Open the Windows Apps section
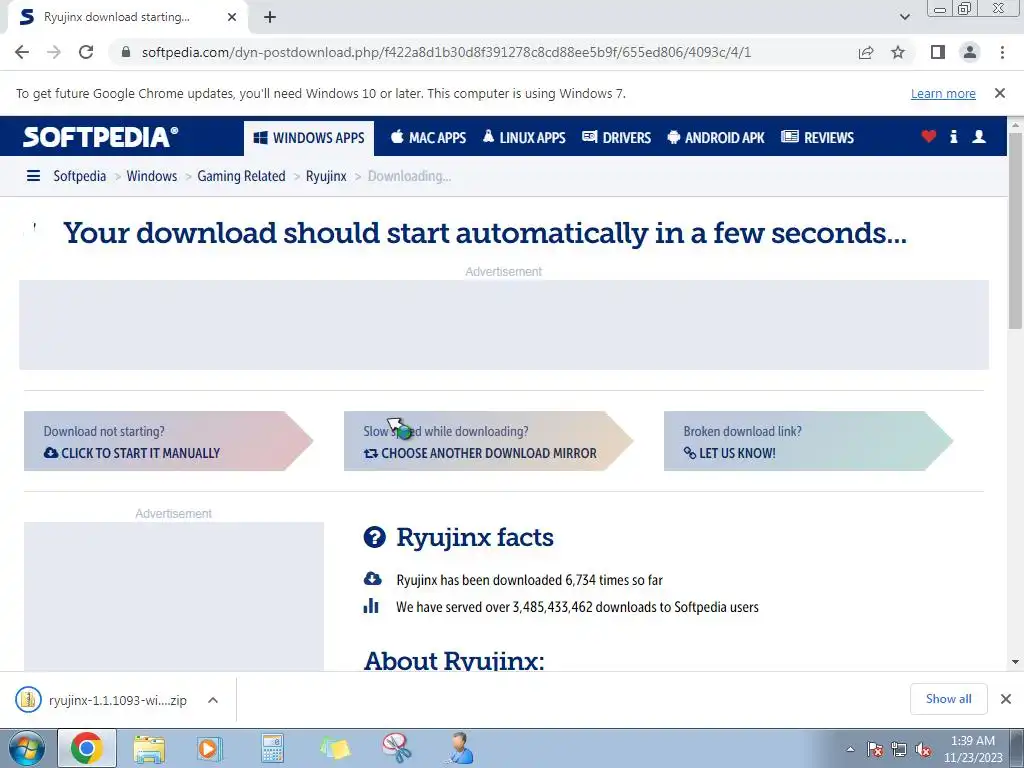The height and width of the screenshot is (768, 1024). pyautogui.click(x=309, y=138)
